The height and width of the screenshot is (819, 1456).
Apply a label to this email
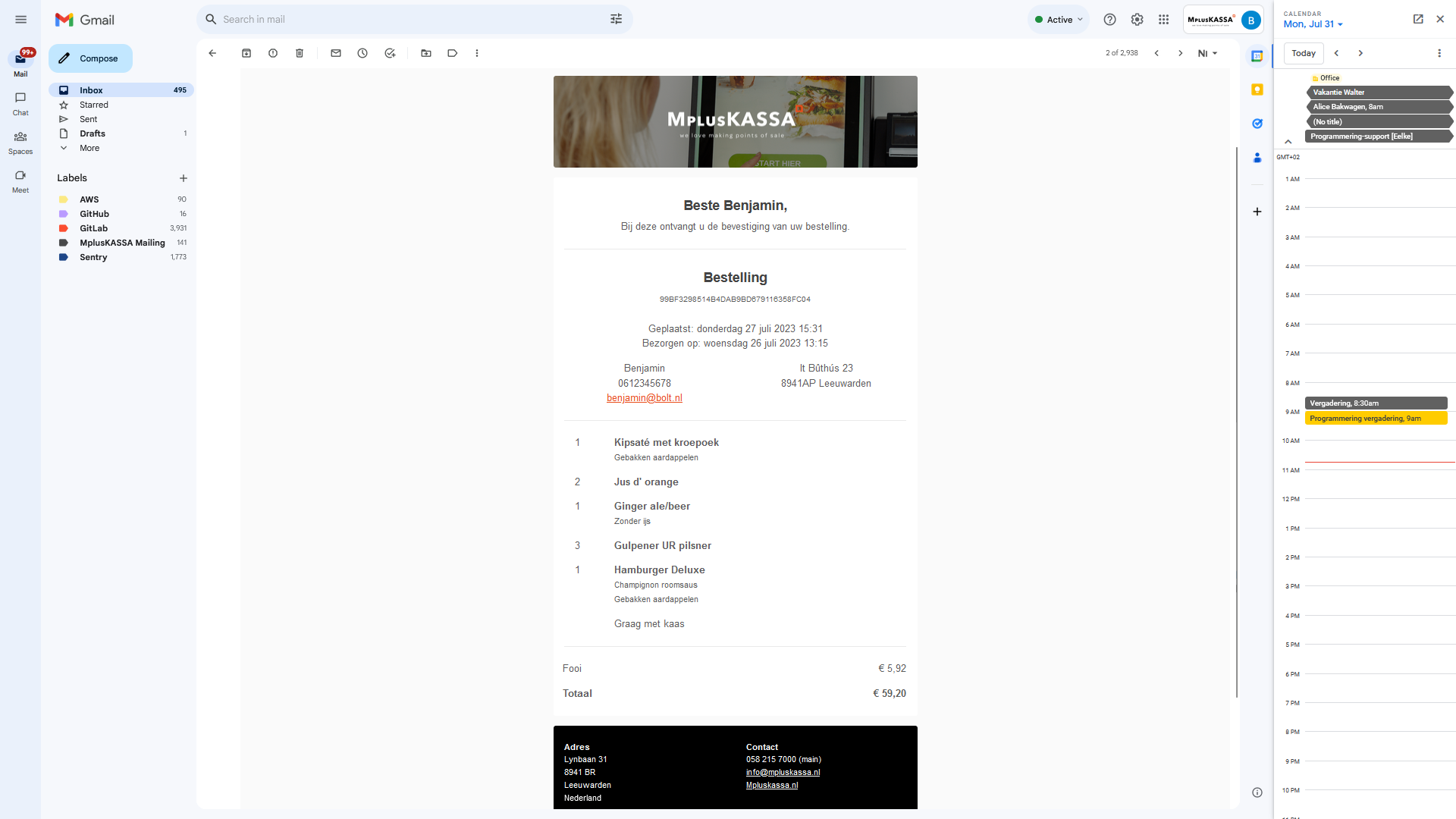(x=453, y=53)
